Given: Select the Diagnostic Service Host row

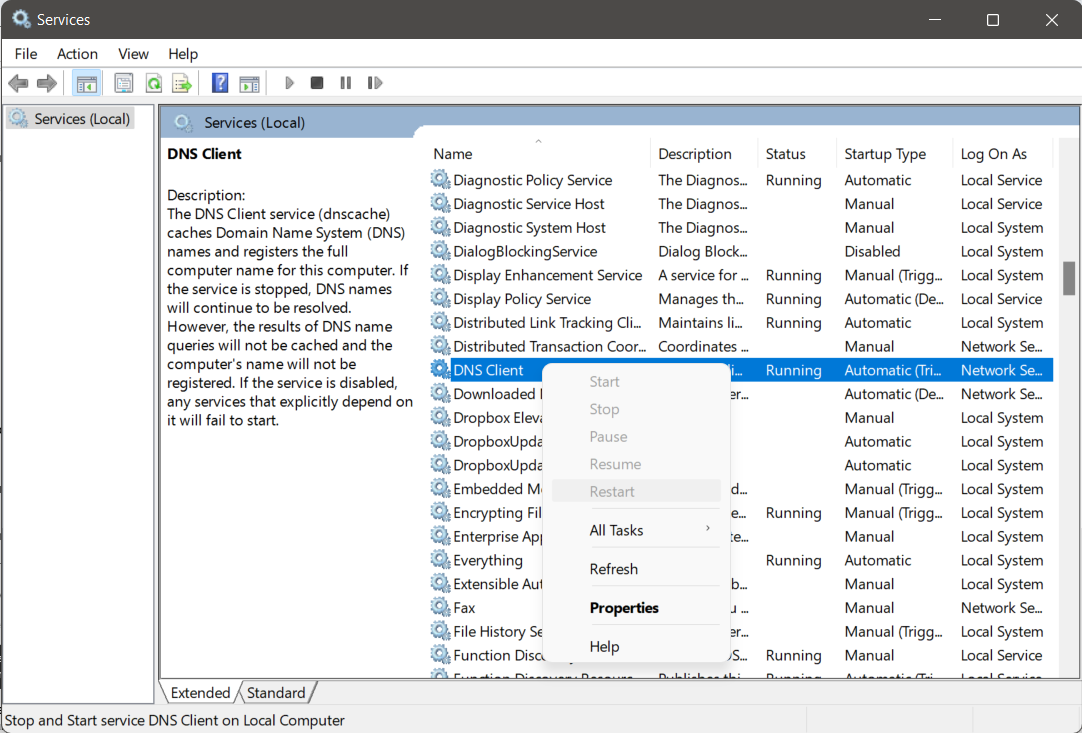Looking at the screenshot, I should pos(741,204).
